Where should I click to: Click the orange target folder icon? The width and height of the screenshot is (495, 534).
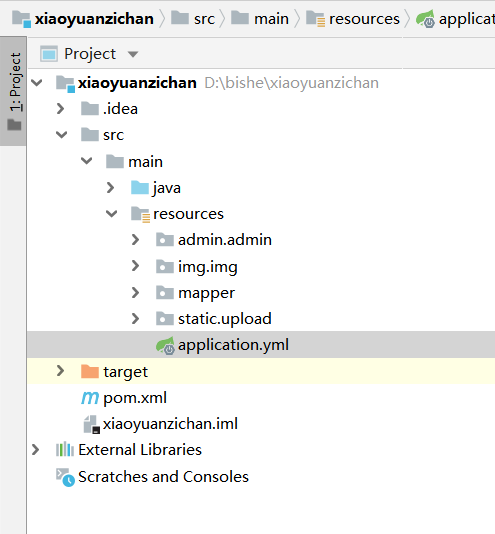click(x=90, y=371)
